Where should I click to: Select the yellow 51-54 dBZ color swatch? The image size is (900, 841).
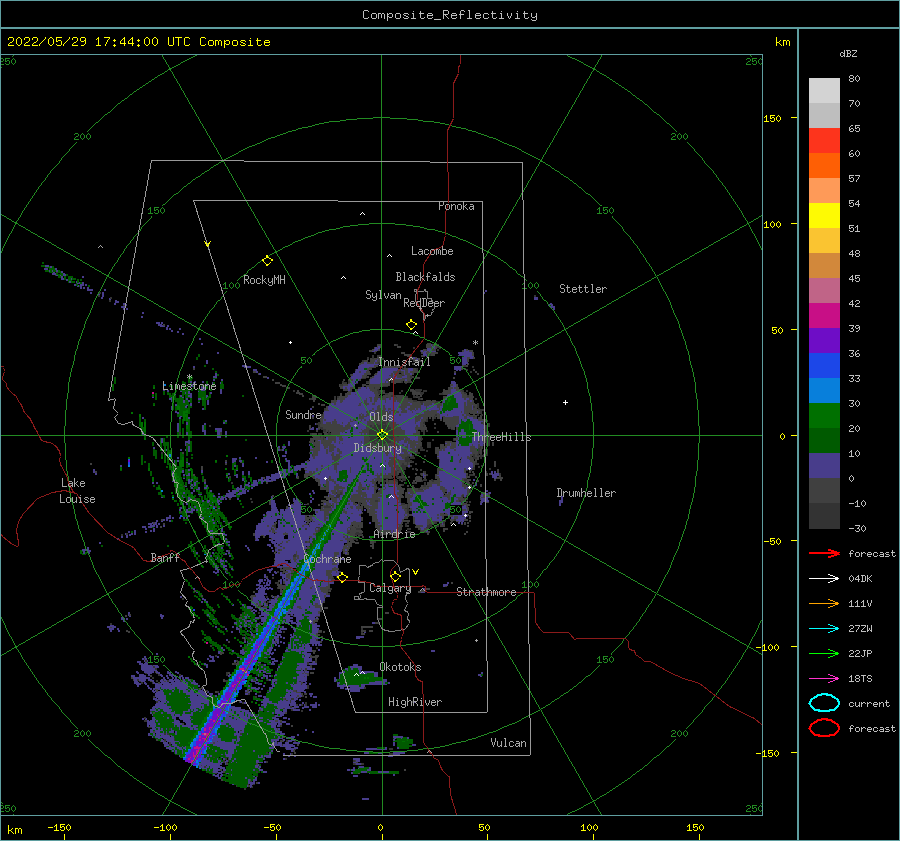click(824, 216)
